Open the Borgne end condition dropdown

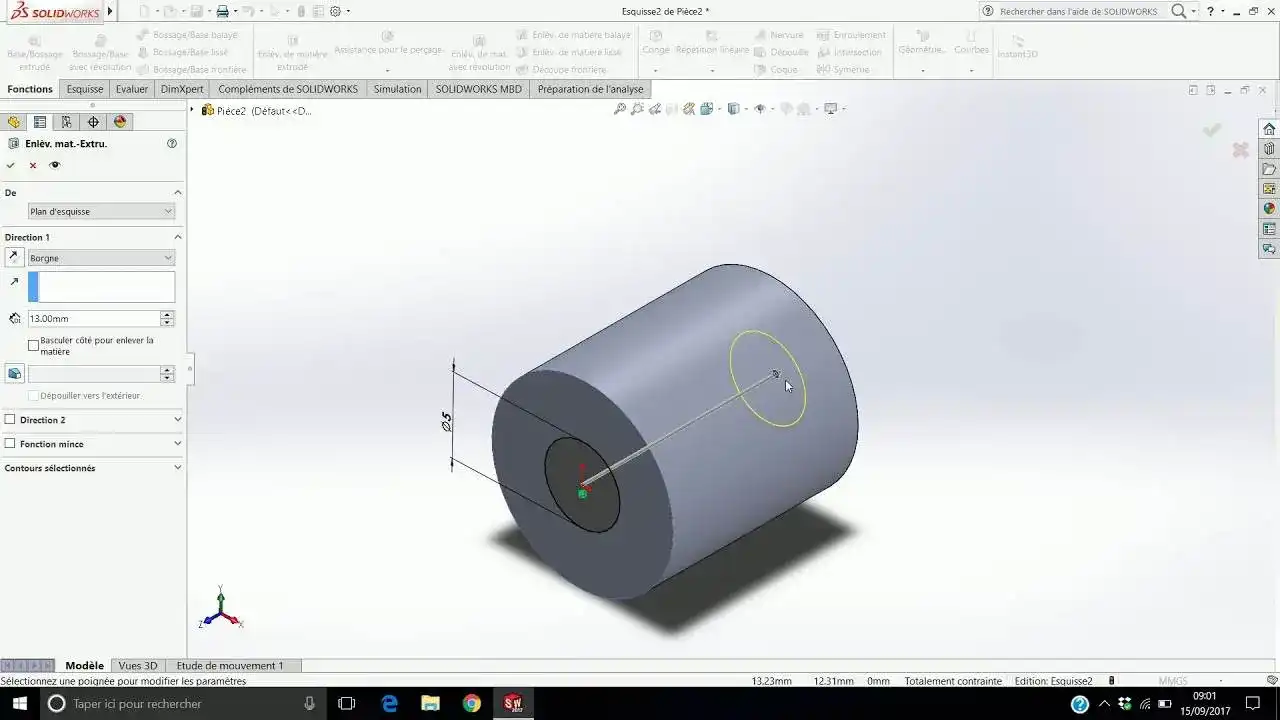[x=169, y=257]
